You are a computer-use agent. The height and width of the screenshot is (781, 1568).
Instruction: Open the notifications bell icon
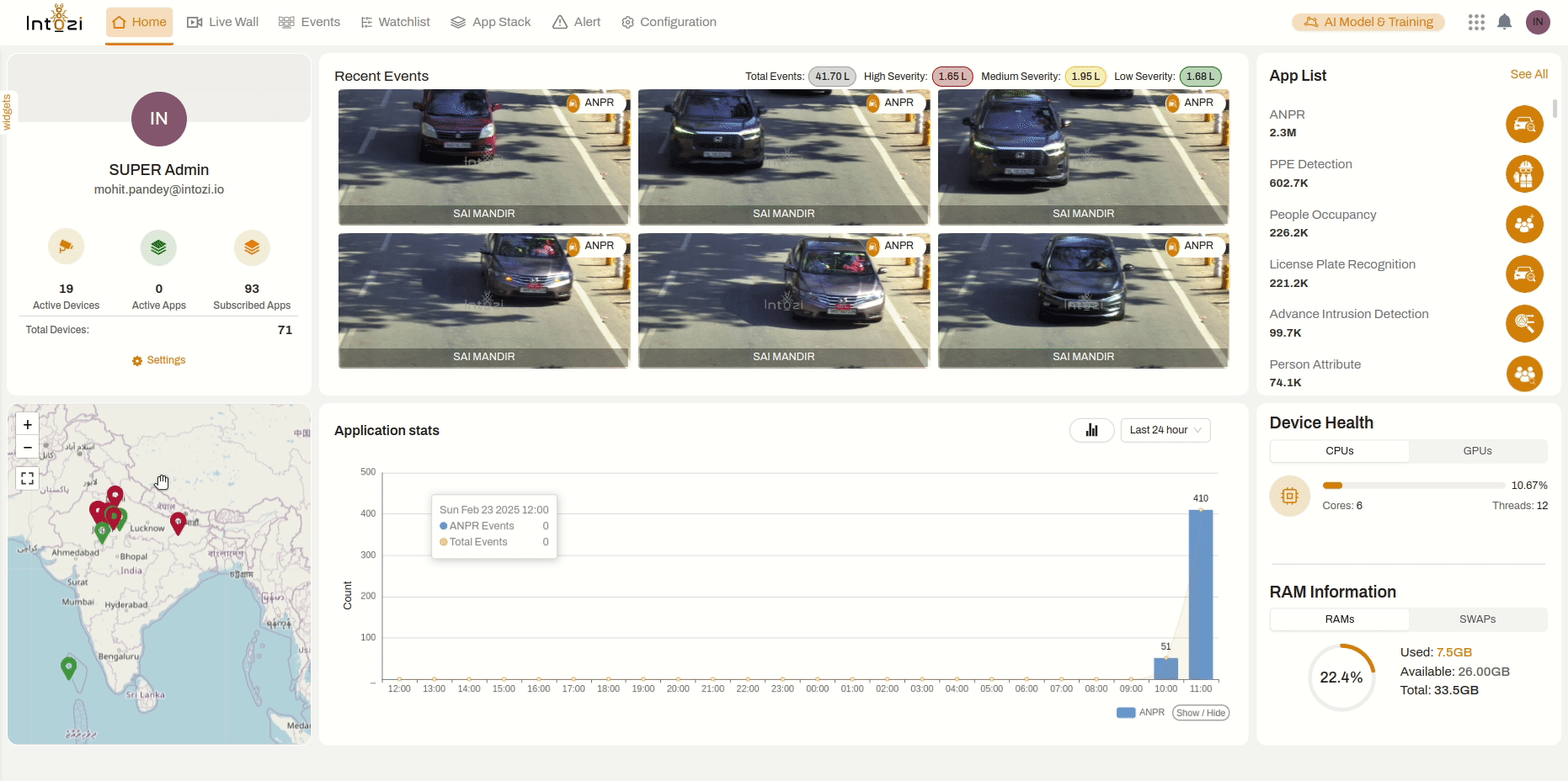pos(1504,22)
